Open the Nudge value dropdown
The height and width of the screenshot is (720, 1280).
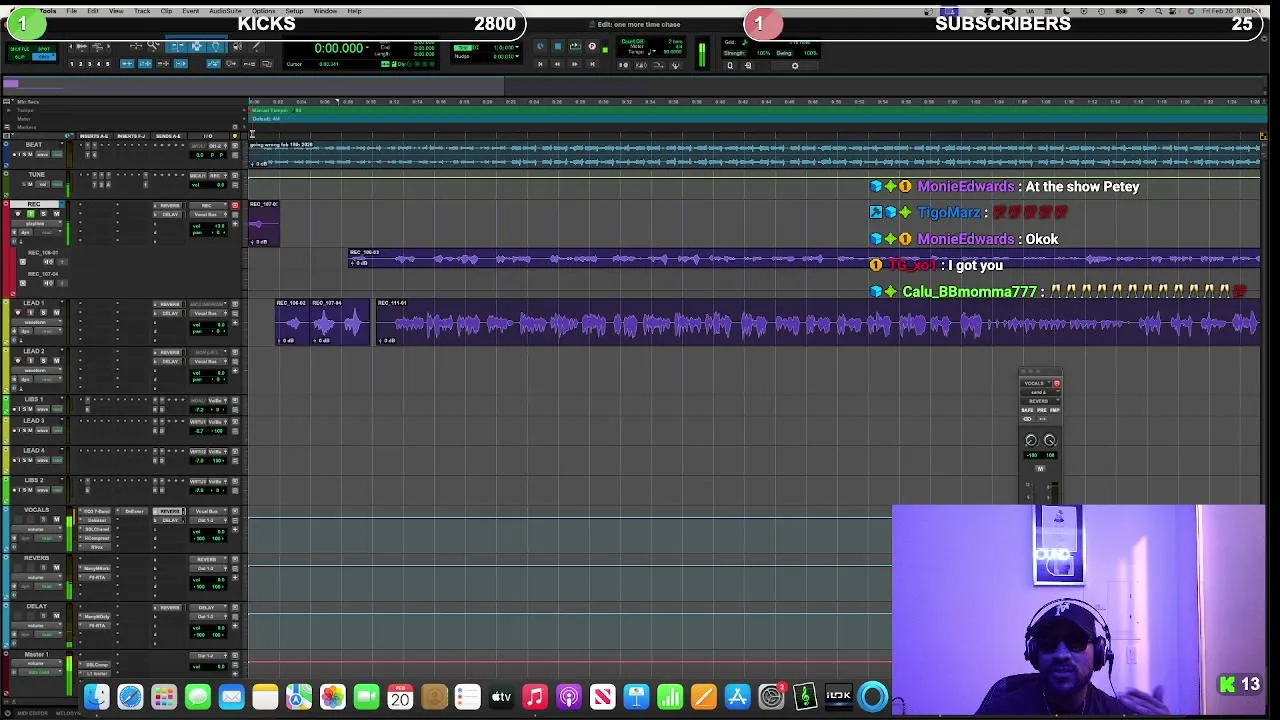[x=517, y=56]
